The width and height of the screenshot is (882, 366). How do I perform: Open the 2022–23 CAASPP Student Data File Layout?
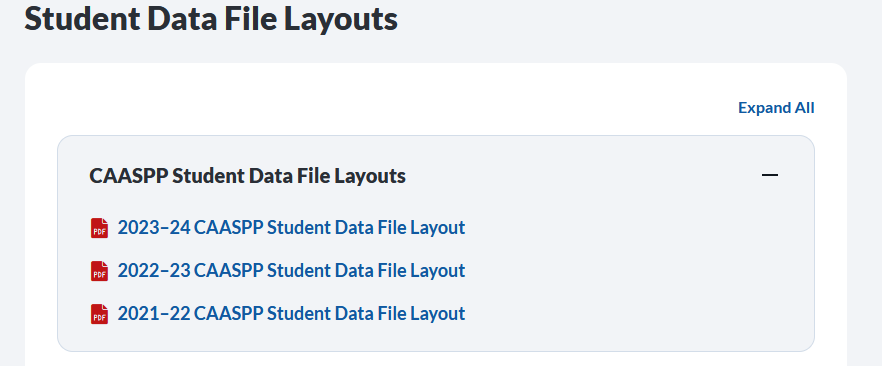point(291,270)
